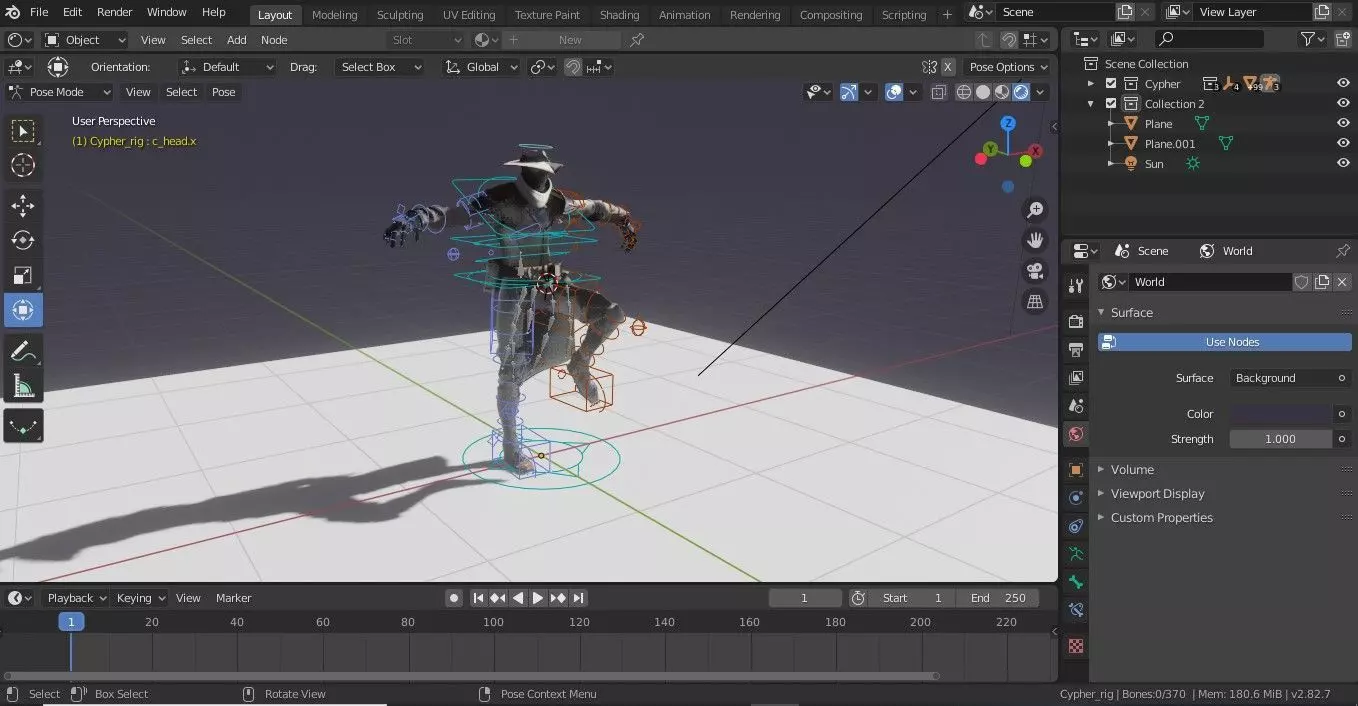
Task: Toggle X-axis mirror in pose header
Action: tap(948, 67)
